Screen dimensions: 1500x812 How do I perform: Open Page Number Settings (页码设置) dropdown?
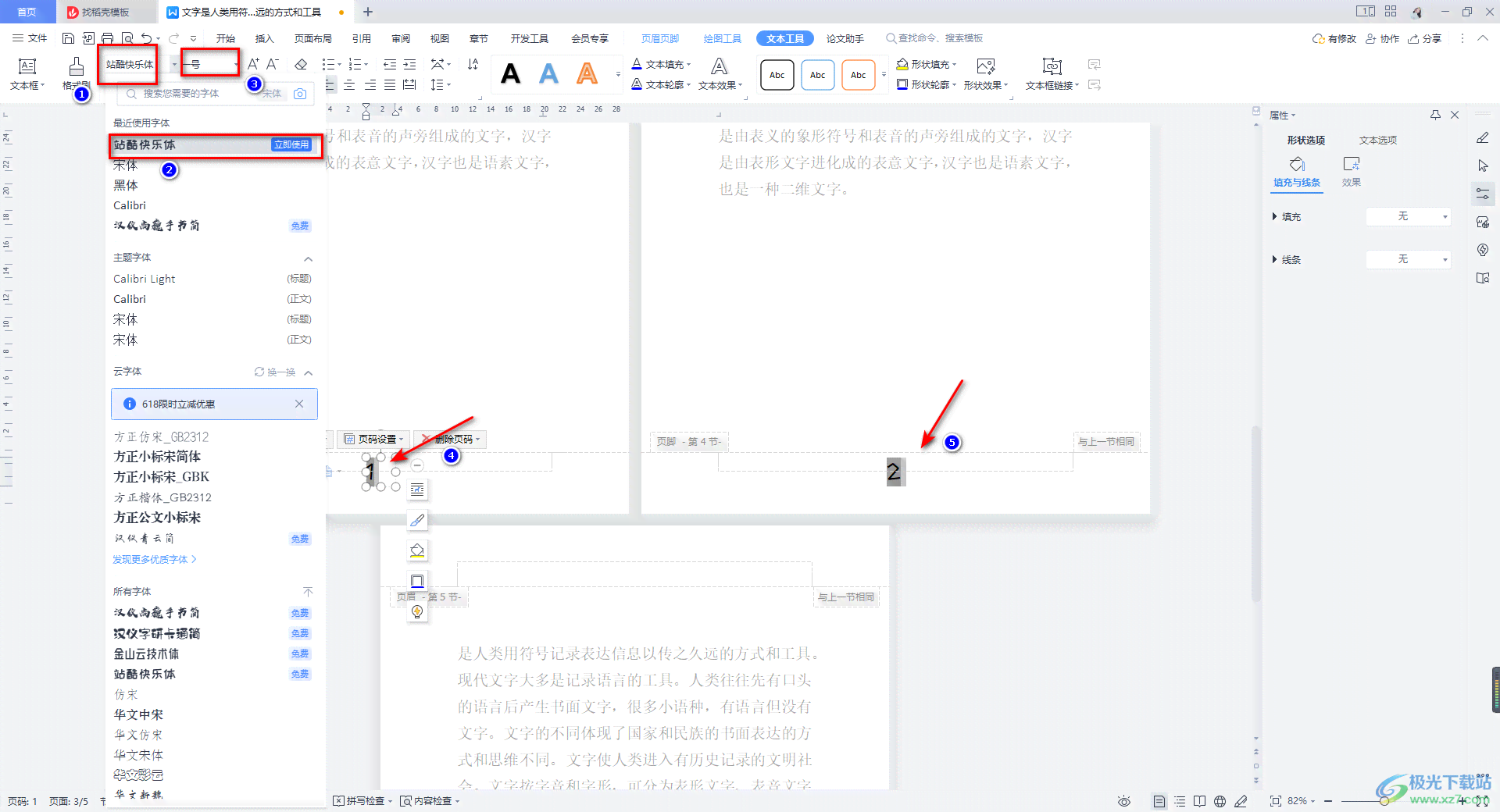tap(374, 440)
